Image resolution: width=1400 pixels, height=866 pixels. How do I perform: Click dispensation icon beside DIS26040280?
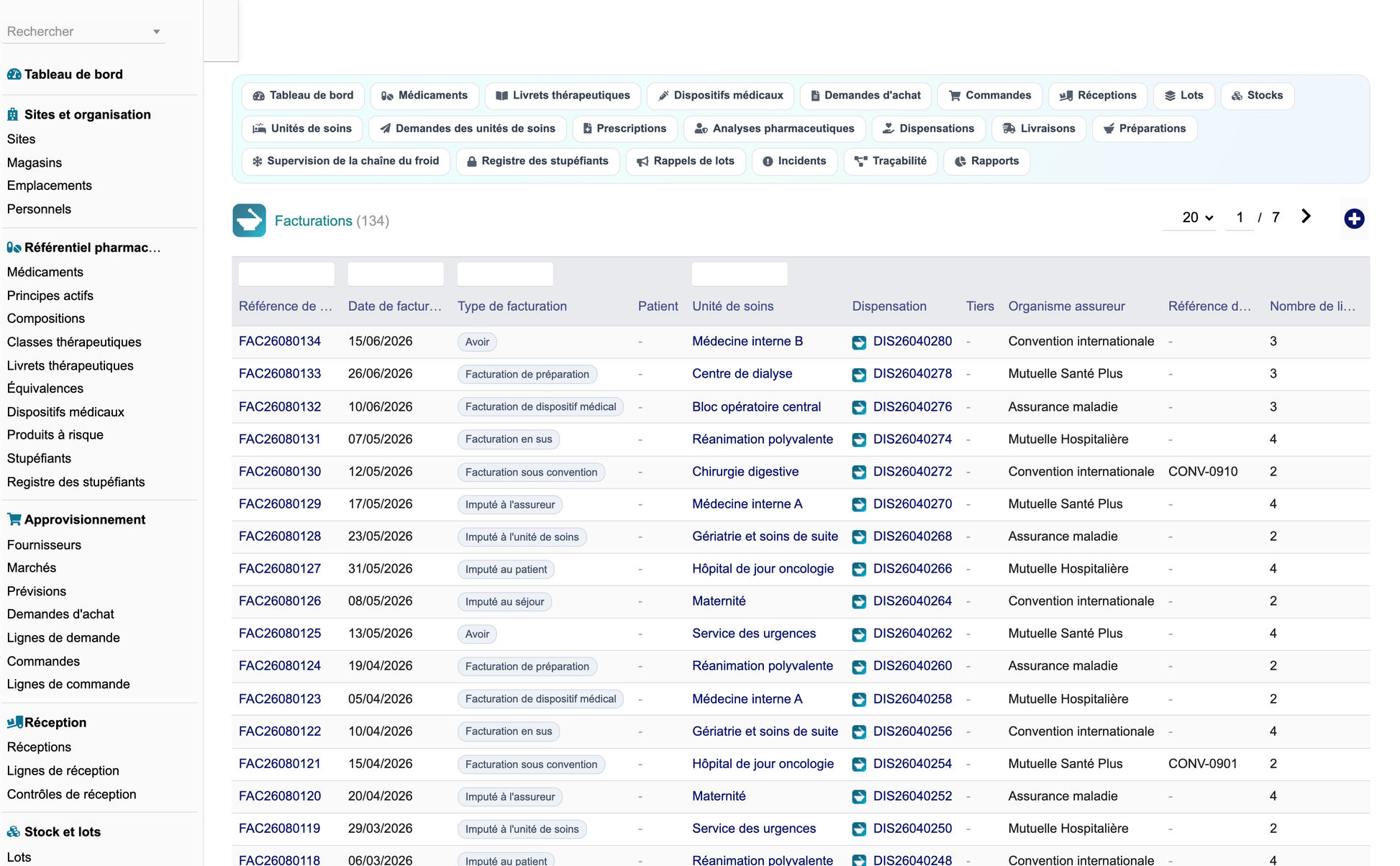tap(859, 342)
